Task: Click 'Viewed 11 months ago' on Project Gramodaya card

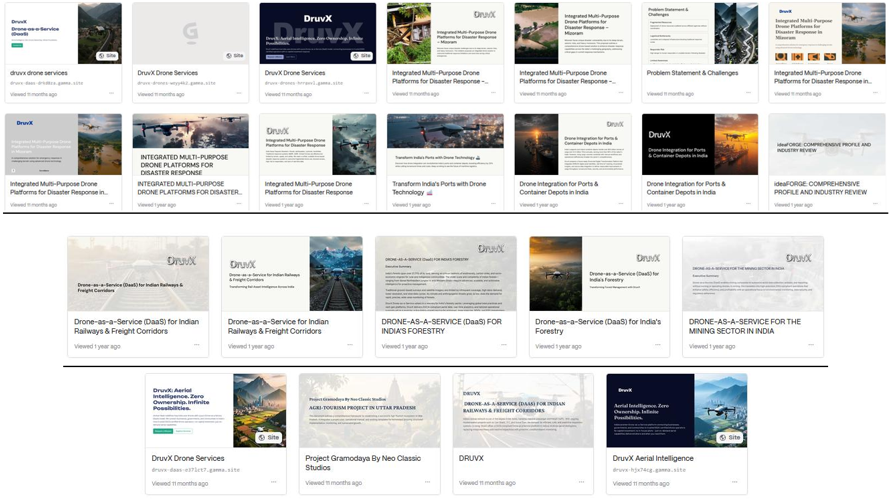Action: tap(333, 483)
